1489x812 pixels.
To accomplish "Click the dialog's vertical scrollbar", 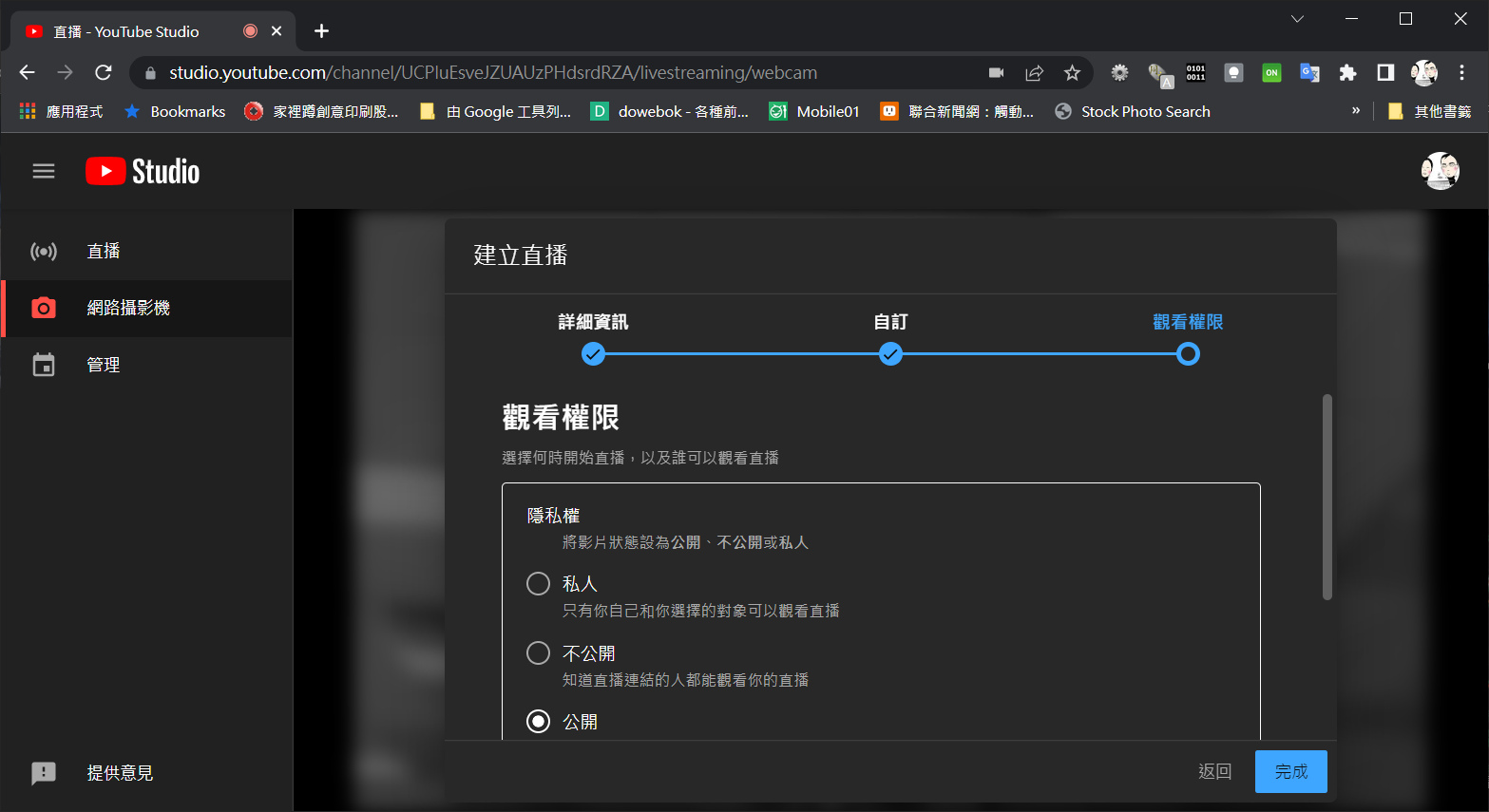I will point(1327,494).
